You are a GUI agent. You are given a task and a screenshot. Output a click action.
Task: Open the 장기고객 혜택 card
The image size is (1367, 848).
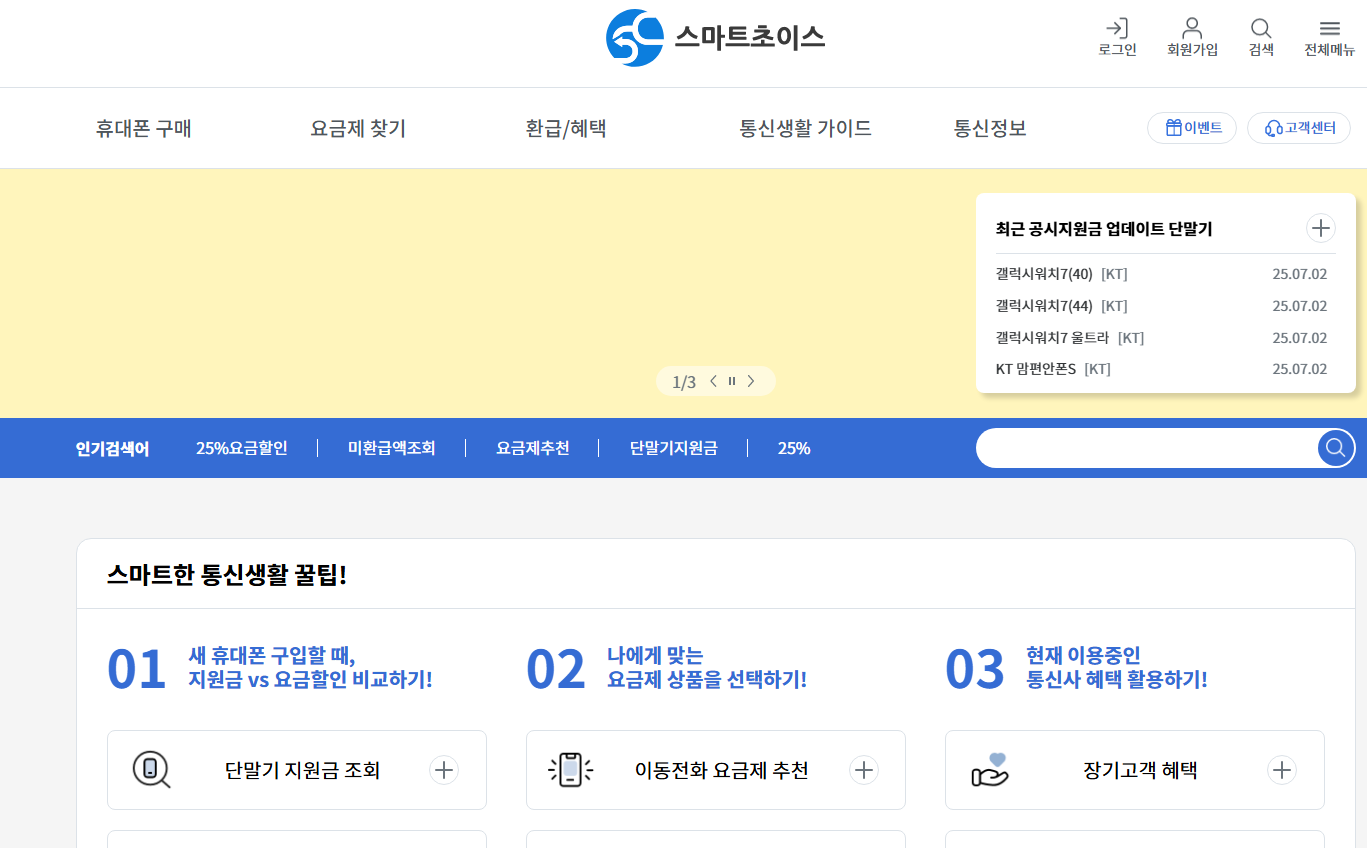tap(1135, 770)
